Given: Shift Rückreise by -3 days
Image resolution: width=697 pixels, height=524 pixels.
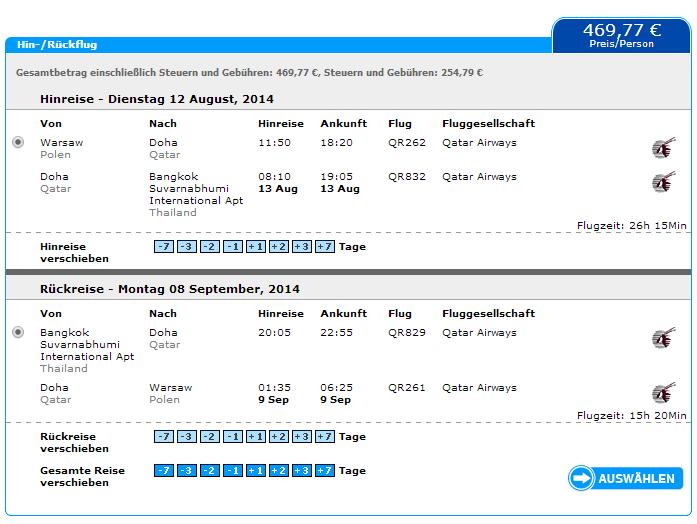Looking at the screenshot, I should (x=187, y=436).
